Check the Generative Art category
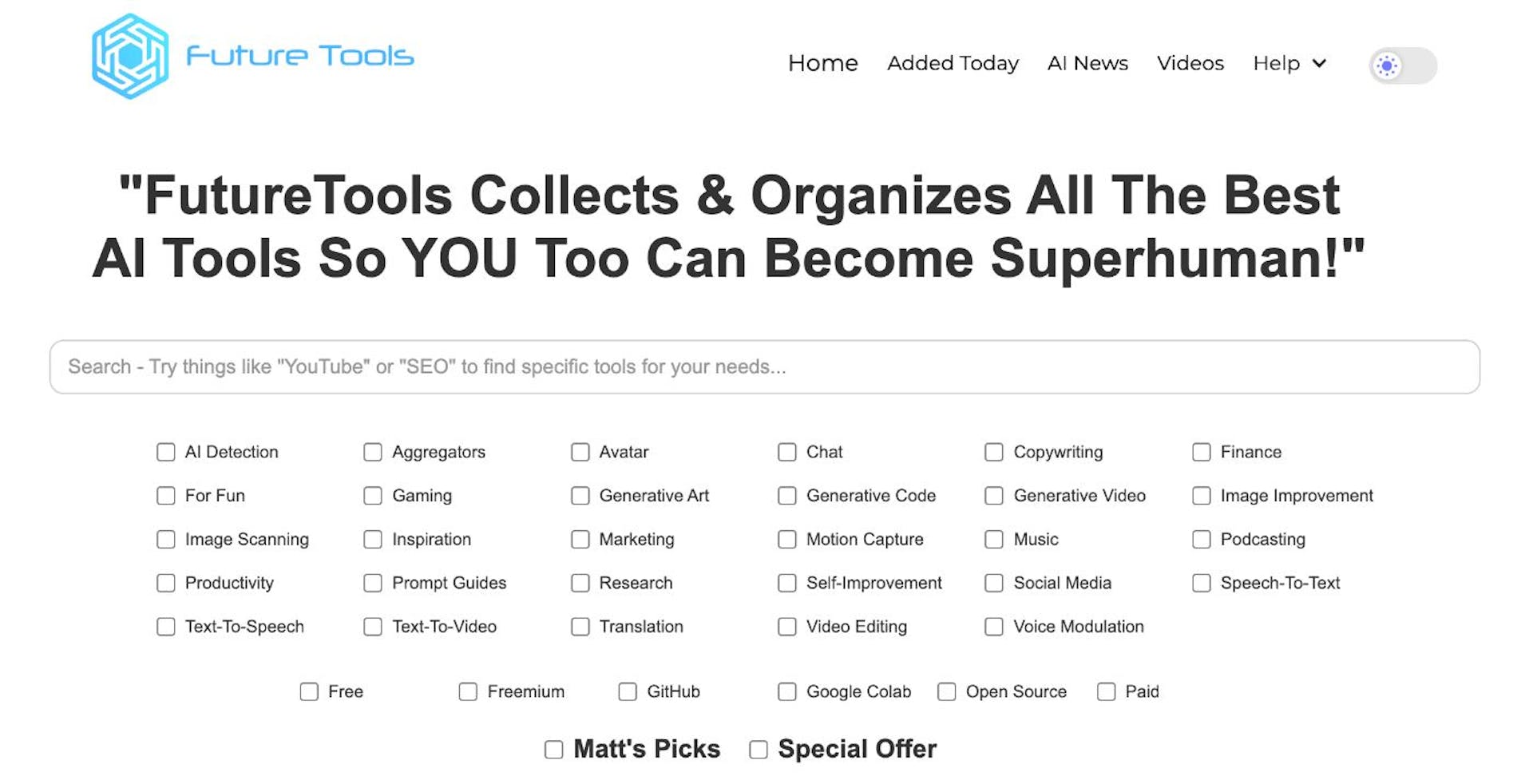 pos(580,495)
